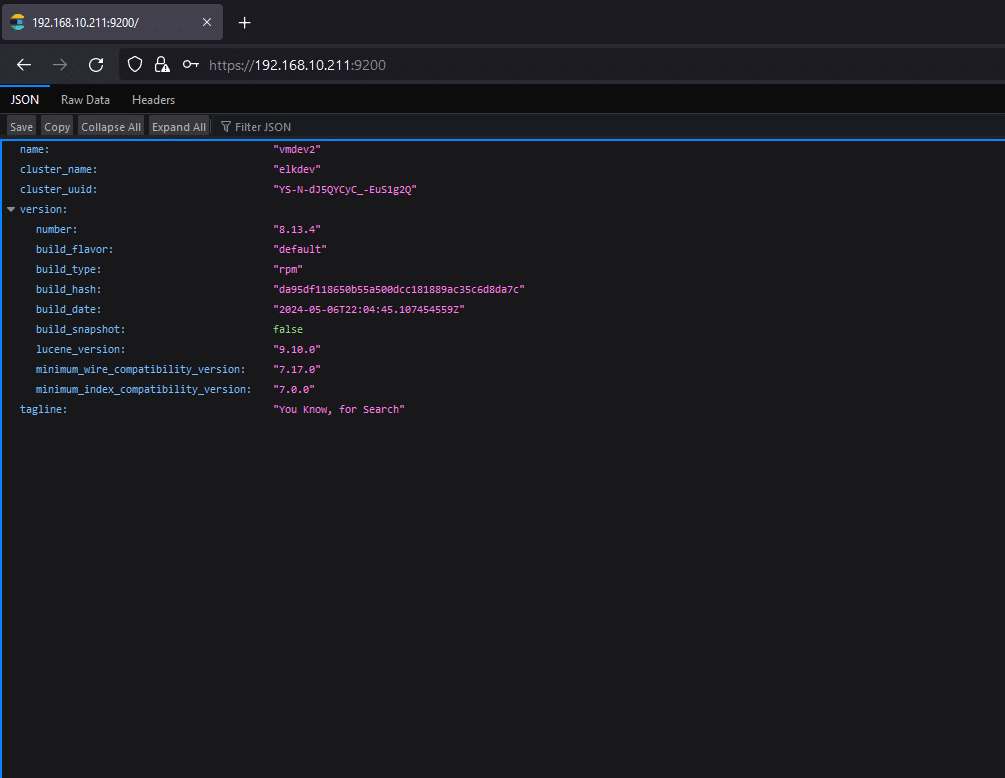
Task: Switch to the Raw Data tab
Action: tap(85, 100)
